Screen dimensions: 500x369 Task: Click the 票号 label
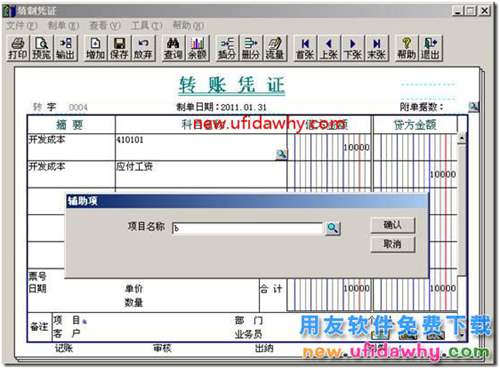coord(37,276)
